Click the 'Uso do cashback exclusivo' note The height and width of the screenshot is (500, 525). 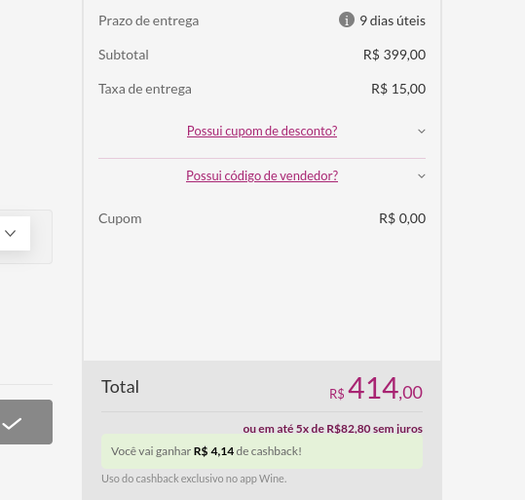coord(194,479)
